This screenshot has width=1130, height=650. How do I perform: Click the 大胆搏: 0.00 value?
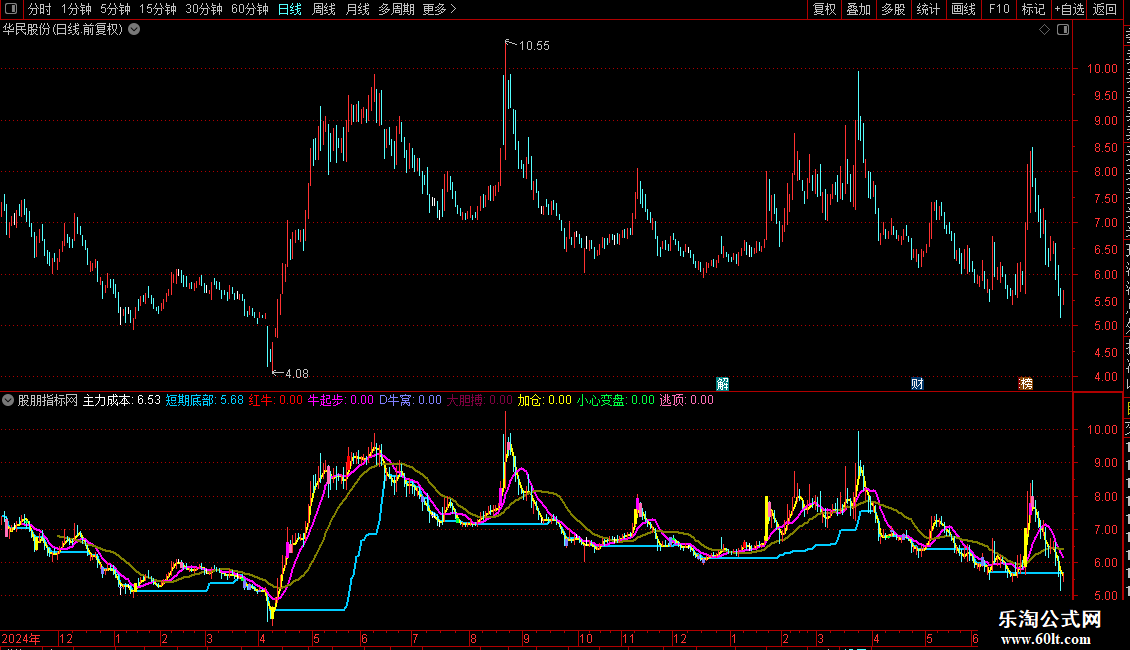(x=480, y=400)
